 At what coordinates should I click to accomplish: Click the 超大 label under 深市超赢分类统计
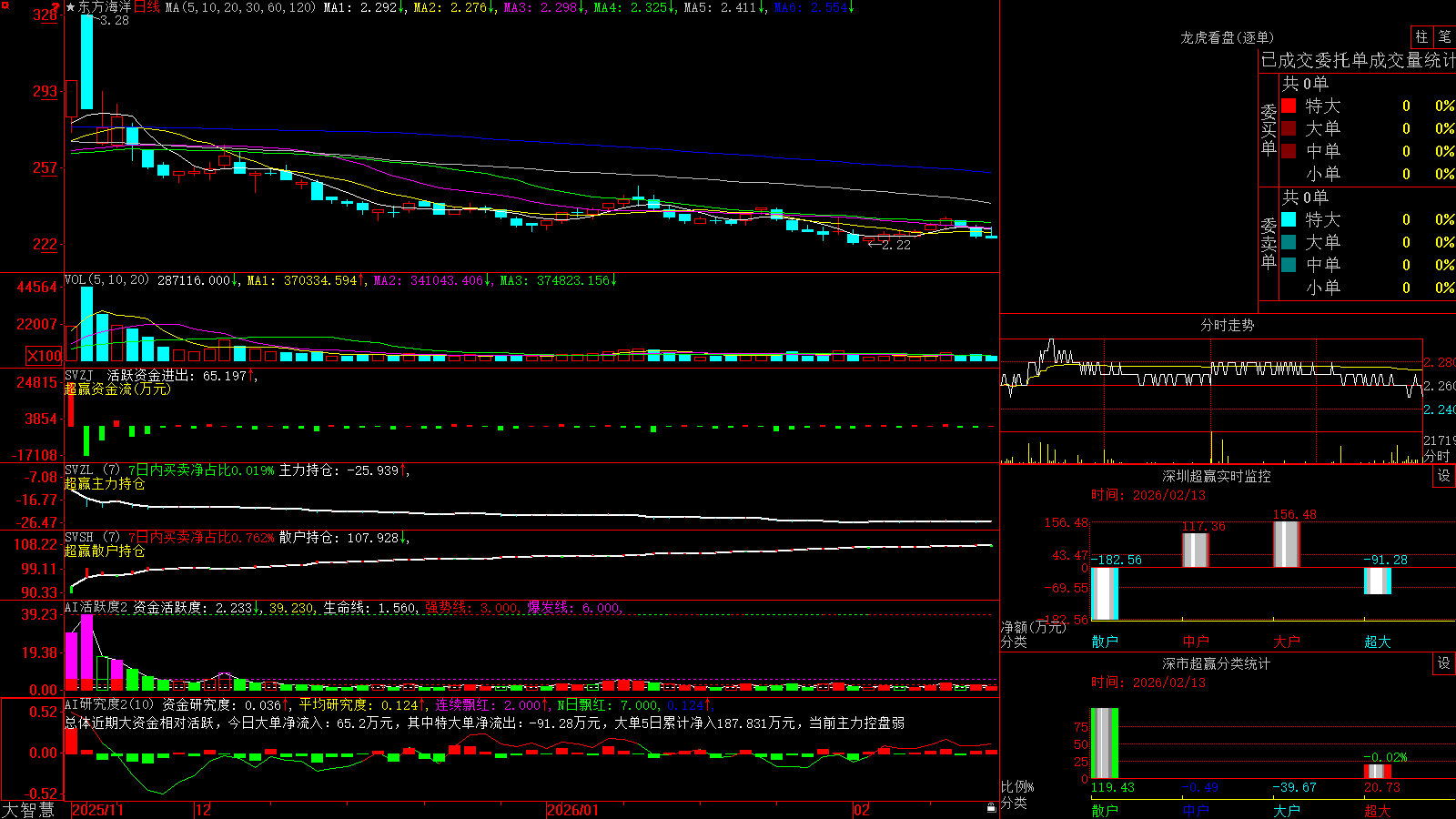(x=1378, y=810)
